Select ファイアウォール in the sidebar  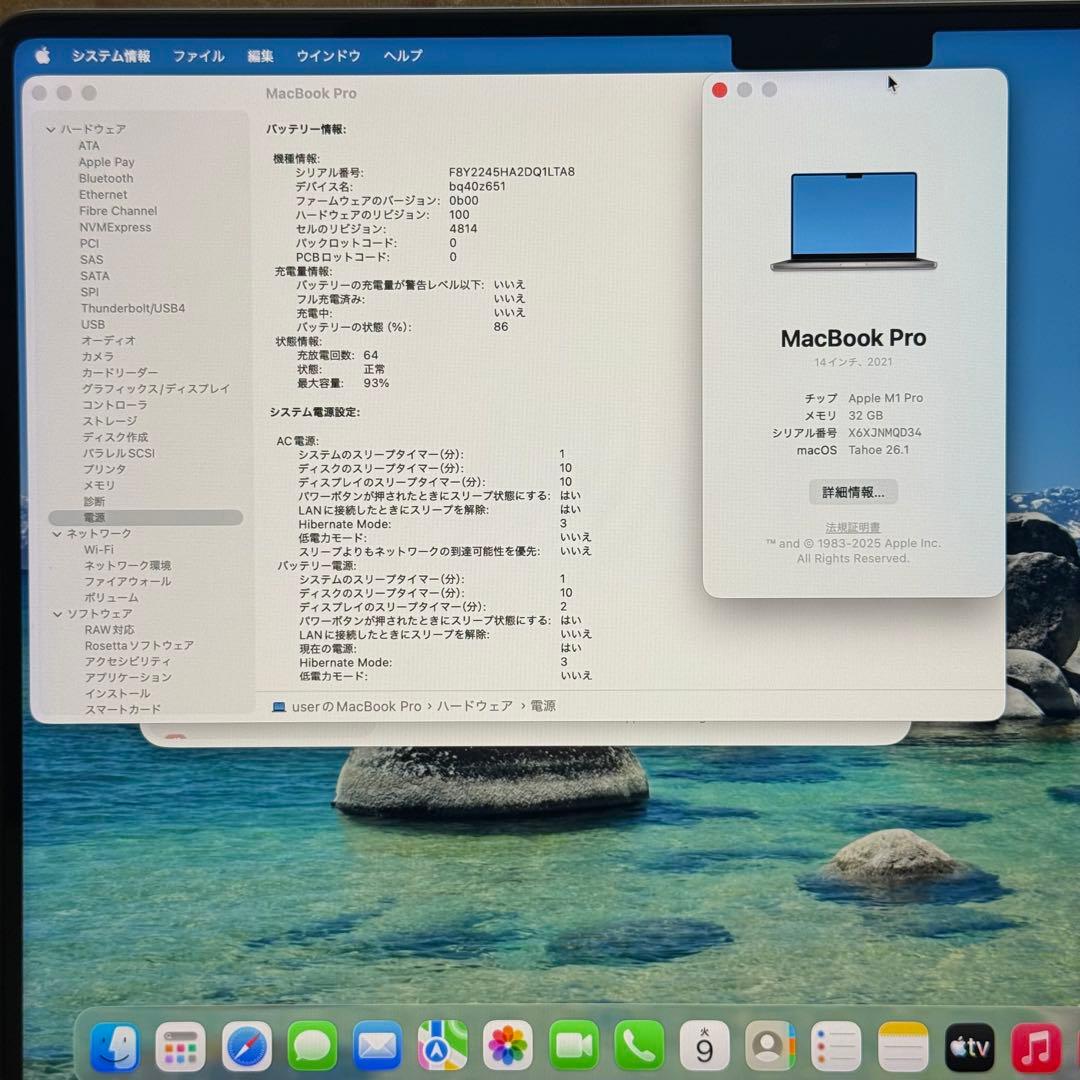pos(127,581)
